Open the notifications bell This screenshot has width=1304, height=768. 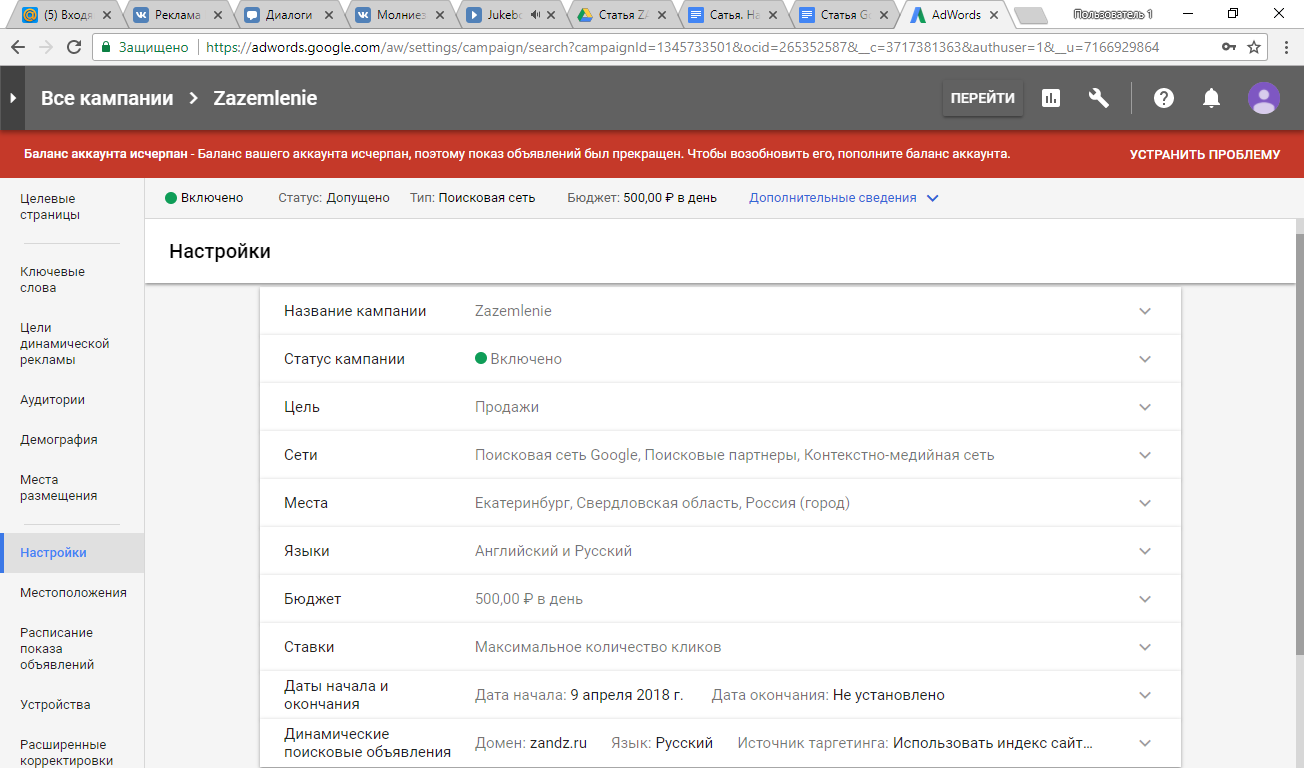(x=1211, y=98)
